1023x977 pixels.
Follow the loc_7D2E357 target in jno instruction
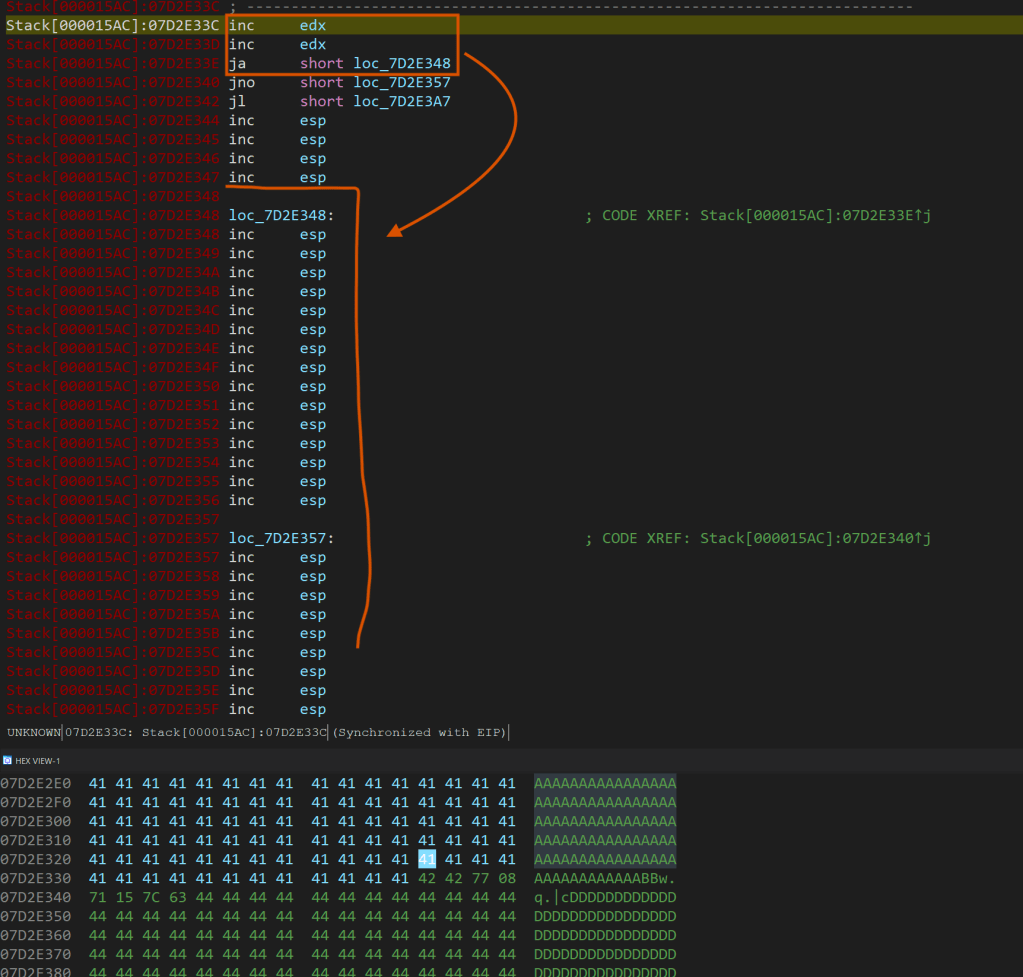tap(401, 83)
